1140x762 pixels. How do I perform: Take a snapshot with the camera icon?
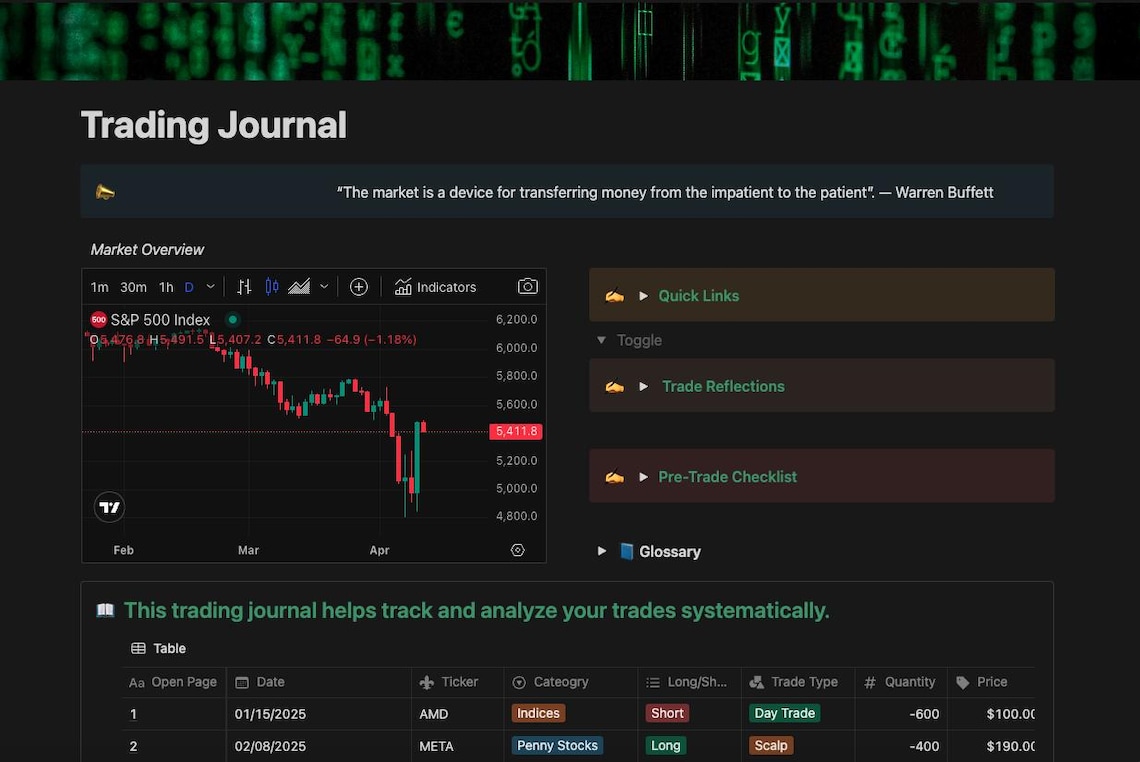527,287
